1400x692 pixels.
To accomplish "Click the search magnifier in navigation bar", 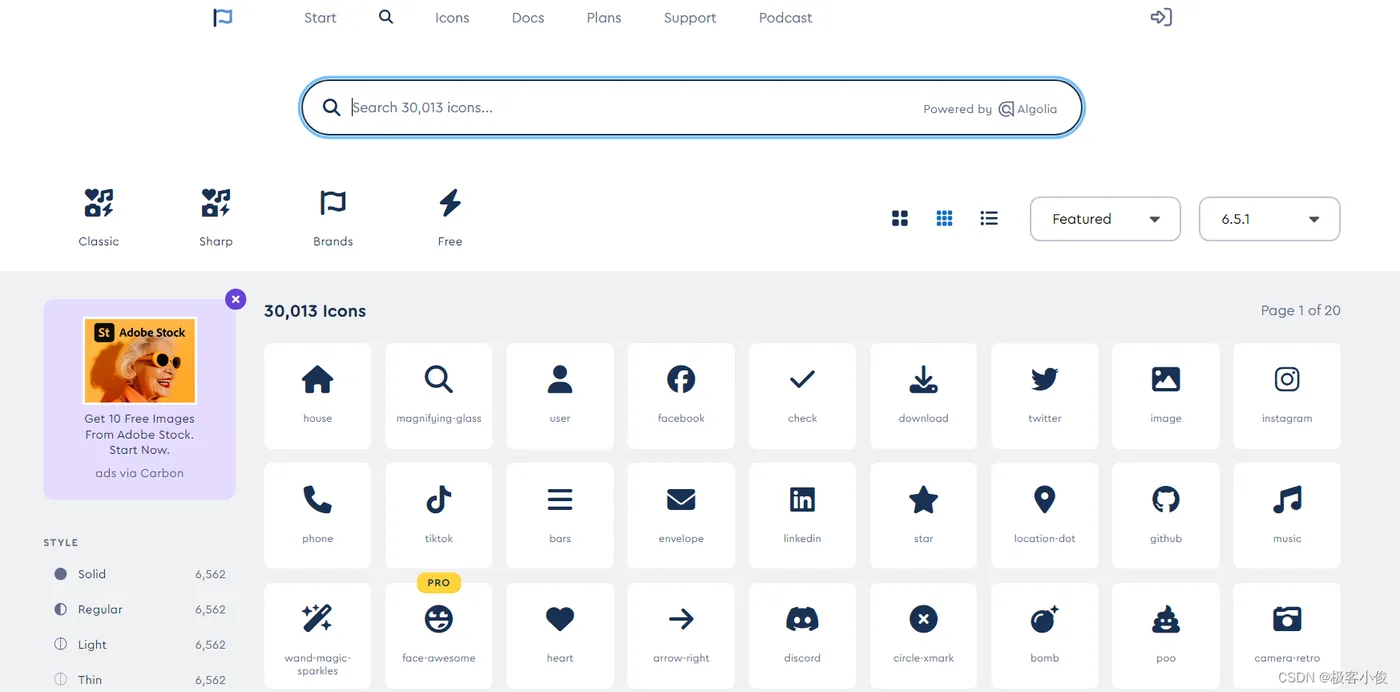I will pyautogui.click(x=386, y=17).
